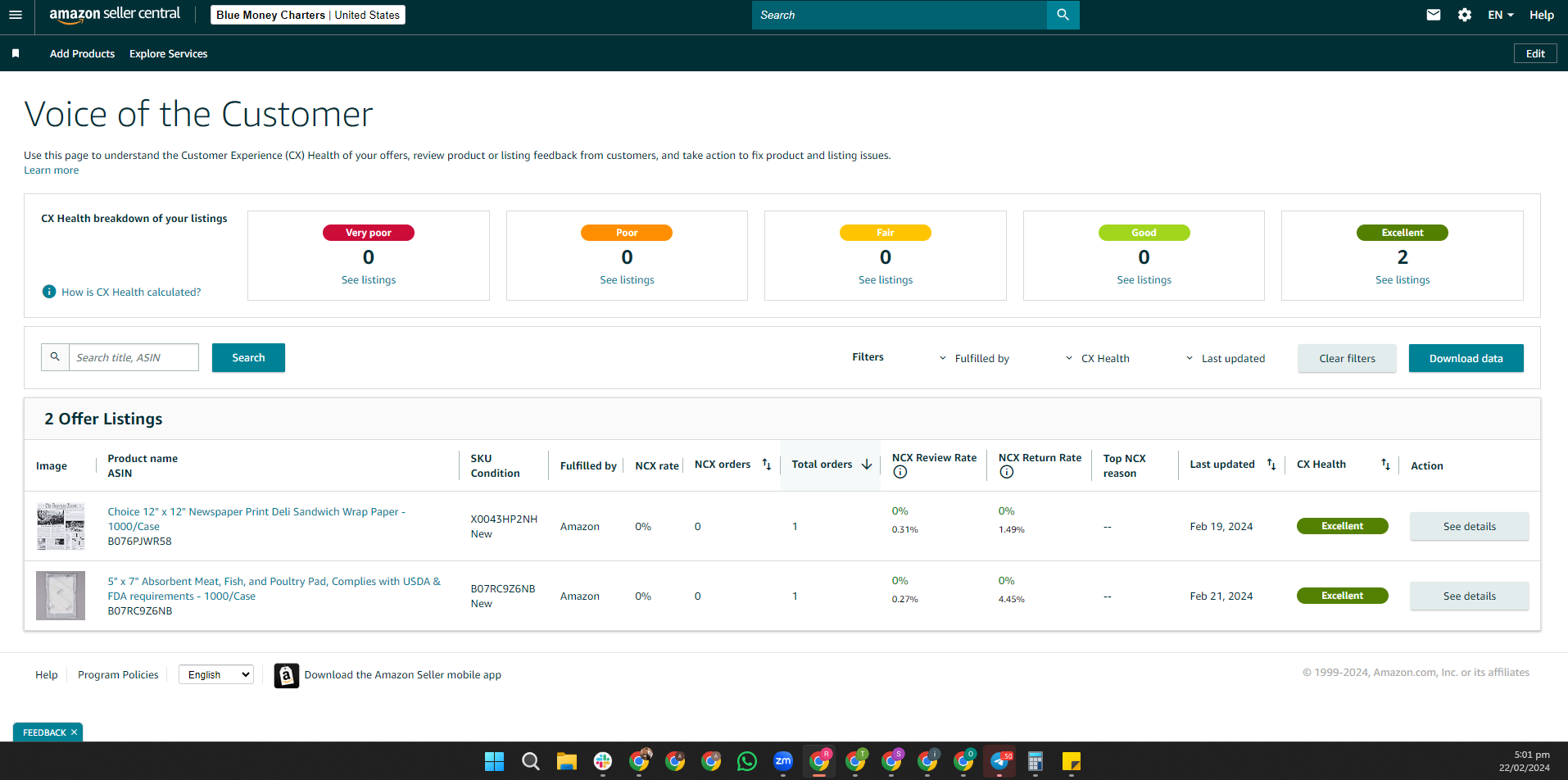Click Clear filters button

(x=1347, y=358)
